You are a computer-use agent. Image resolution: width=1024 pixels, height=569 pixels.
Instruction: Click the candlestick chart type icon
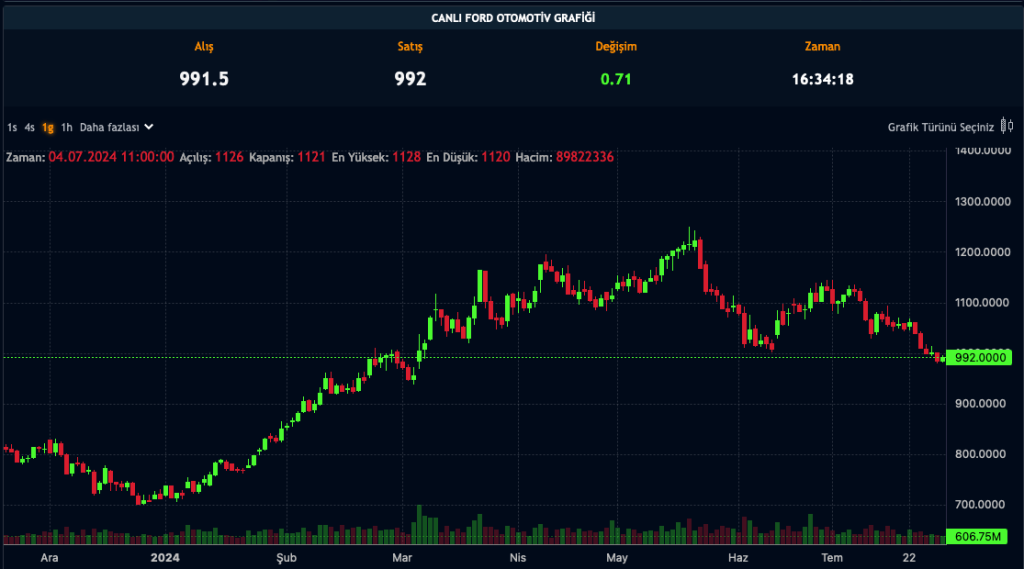(x=1007, y=126)
